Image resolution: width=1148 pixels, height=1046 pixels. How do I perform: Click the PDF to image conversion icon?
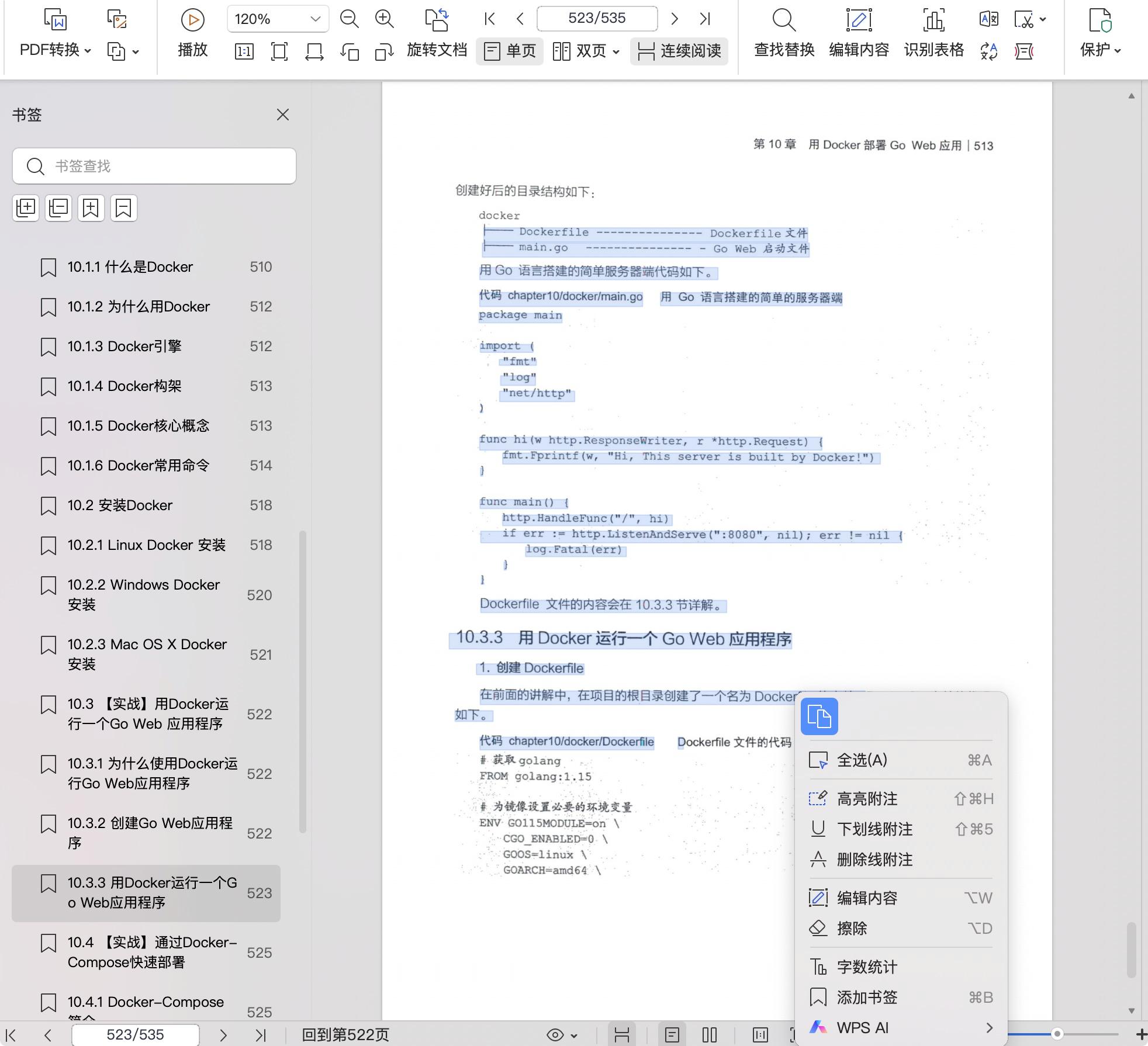click(117, 19)
